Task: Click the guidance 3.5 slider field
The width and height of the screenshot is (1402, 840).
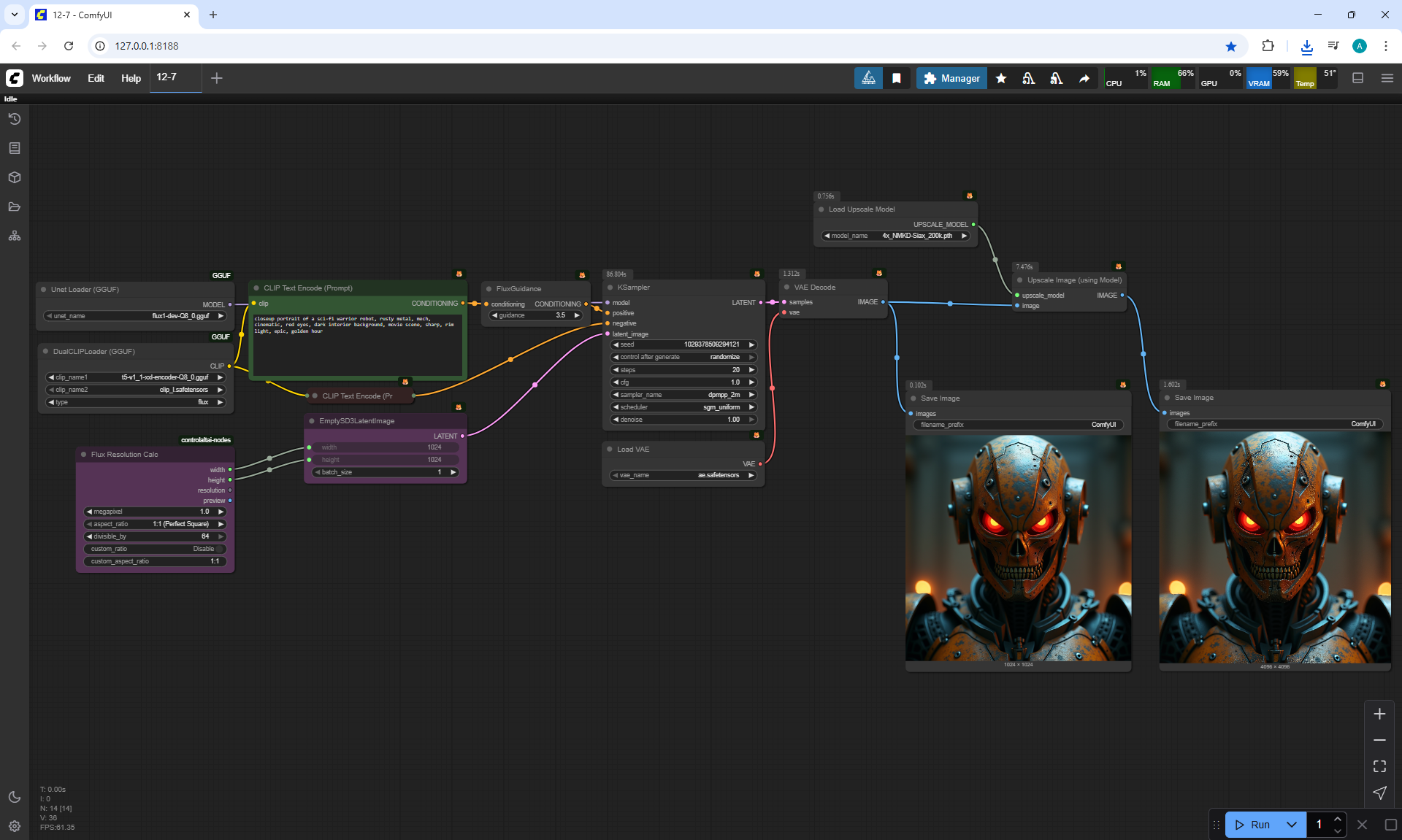Action: pyautogui.click(x=535, y=315)
